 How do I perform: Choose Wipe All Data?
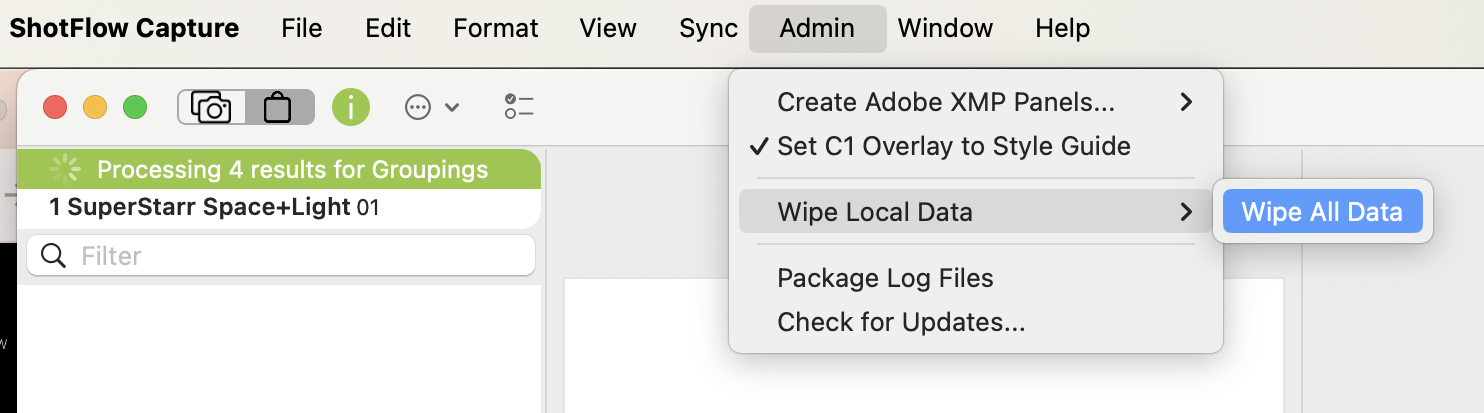pos(1322,212)
